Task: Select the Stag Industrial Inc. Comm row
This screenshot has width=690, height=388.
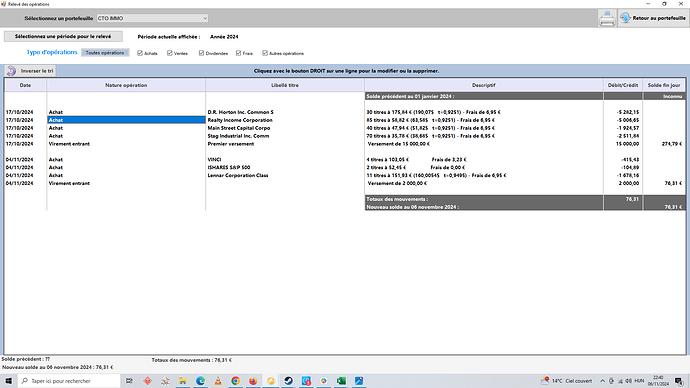Action: 345,136
